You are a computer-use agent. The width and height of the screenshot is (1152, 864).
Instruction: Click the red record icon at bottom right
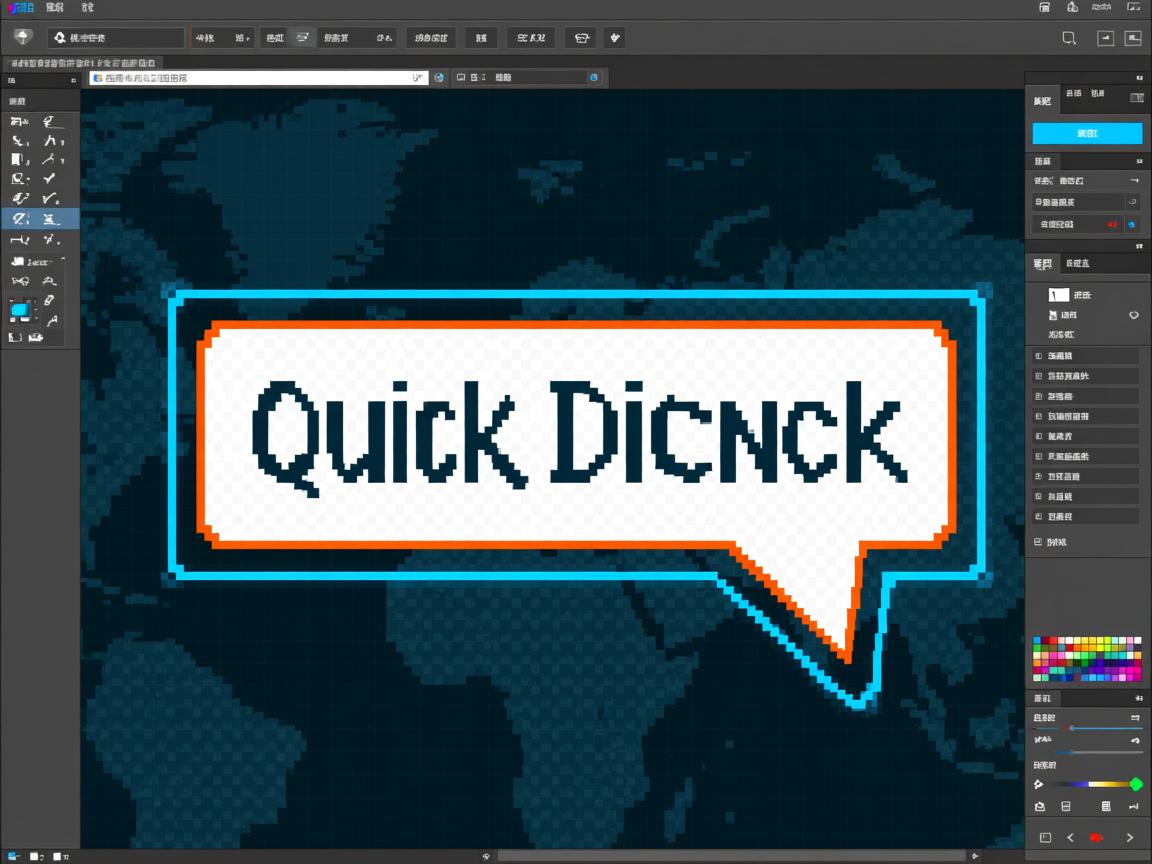click(x=1096, y=837)
